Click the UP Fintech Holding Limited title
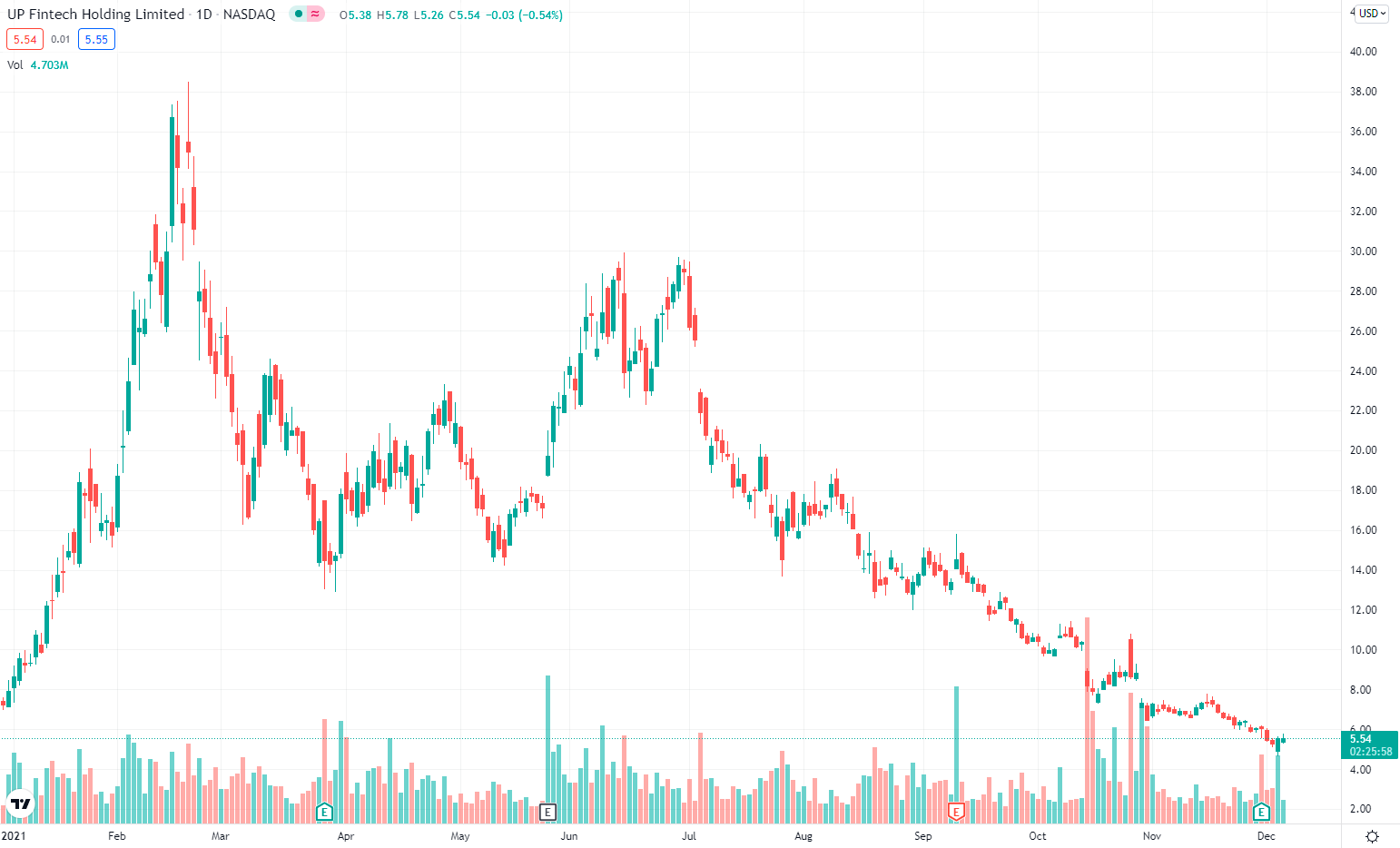This screenshot has height=848, width=1400. pos(95,15)
